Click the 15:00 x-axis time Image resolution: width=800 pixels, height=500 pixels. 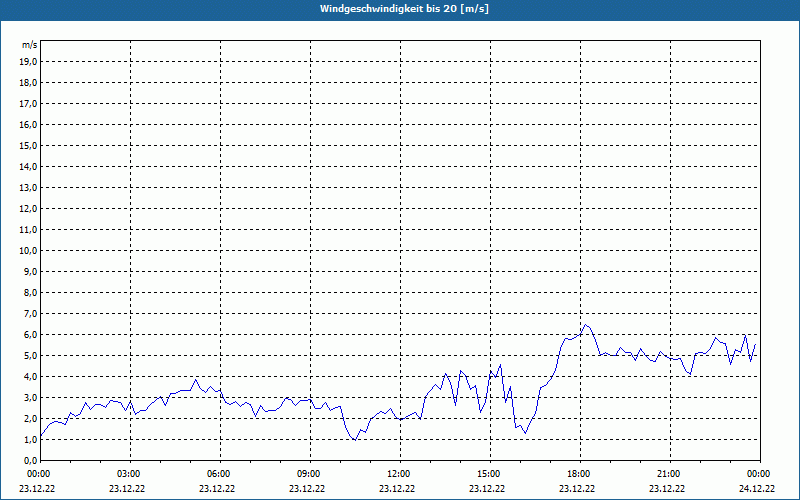click(x=490, y=473)
